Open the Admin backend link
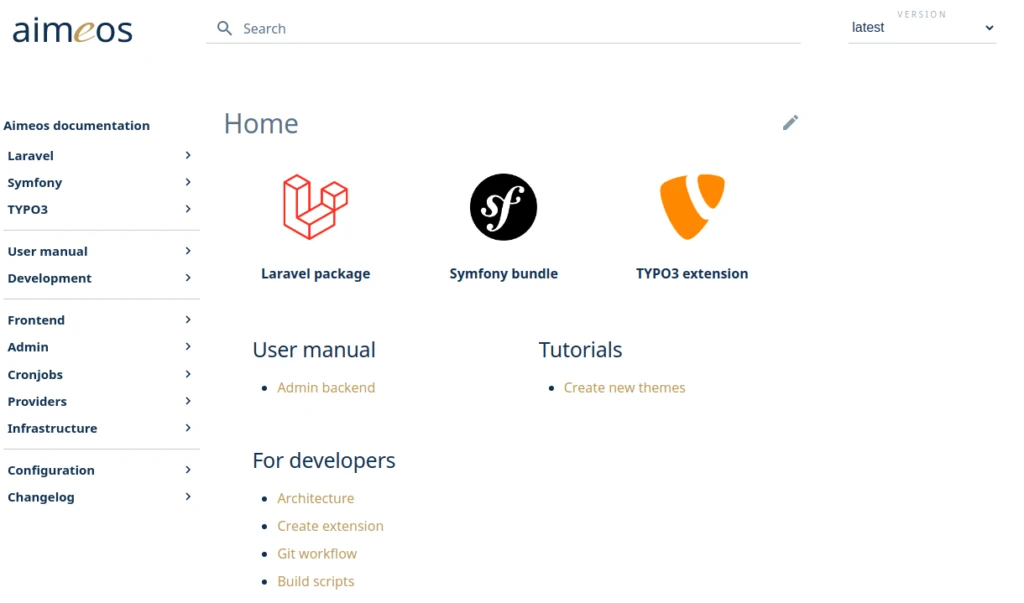This screenshot has height=603, width=1024. coord(326,387)
